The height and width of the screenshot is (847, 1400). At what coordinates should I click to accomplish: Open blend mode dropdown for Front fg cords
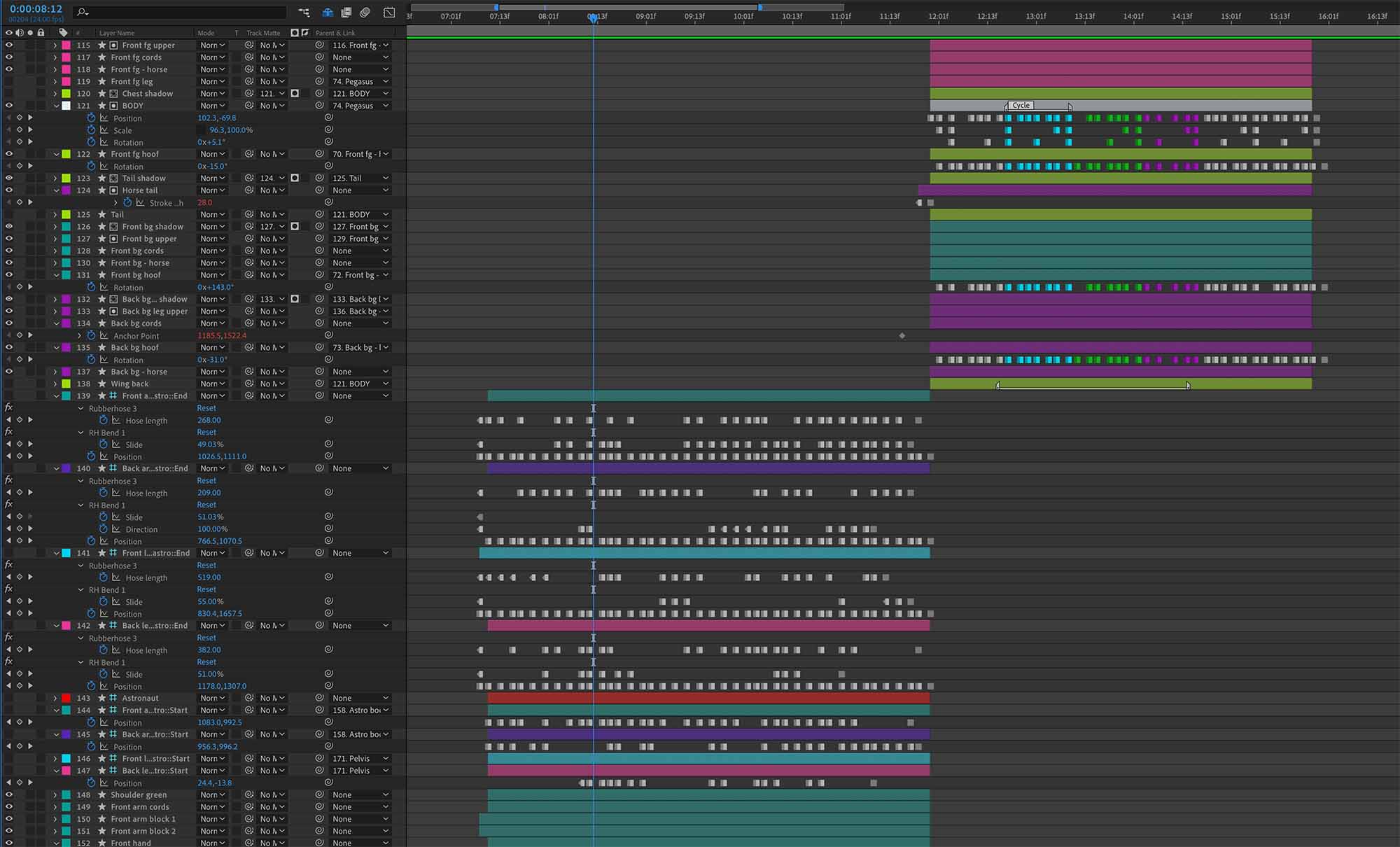[x=213, y=57]
